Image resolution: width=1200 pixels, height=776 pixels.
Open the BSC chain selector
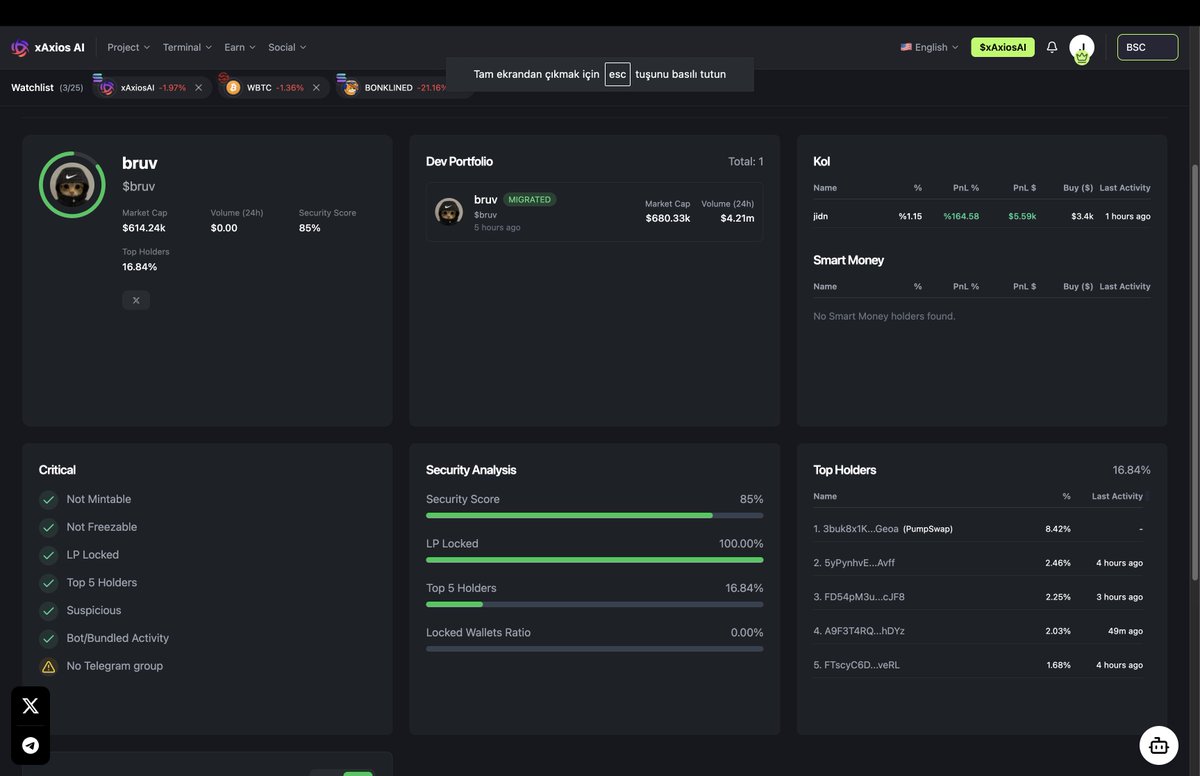click(x=1148, y=47)
